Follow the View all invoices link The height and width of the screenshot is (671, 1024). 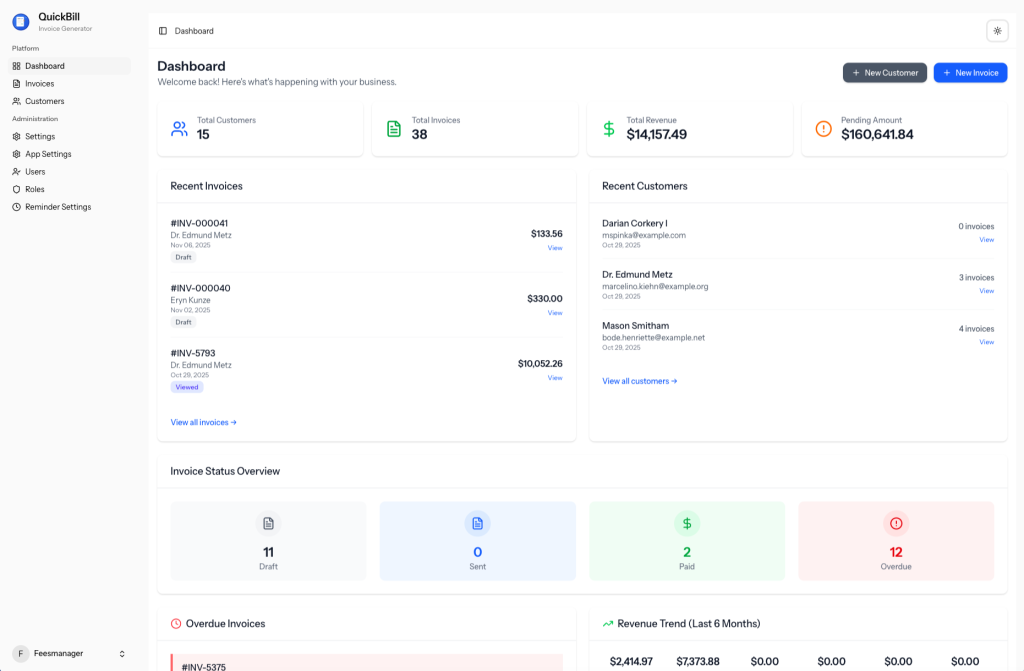point(203,422)
